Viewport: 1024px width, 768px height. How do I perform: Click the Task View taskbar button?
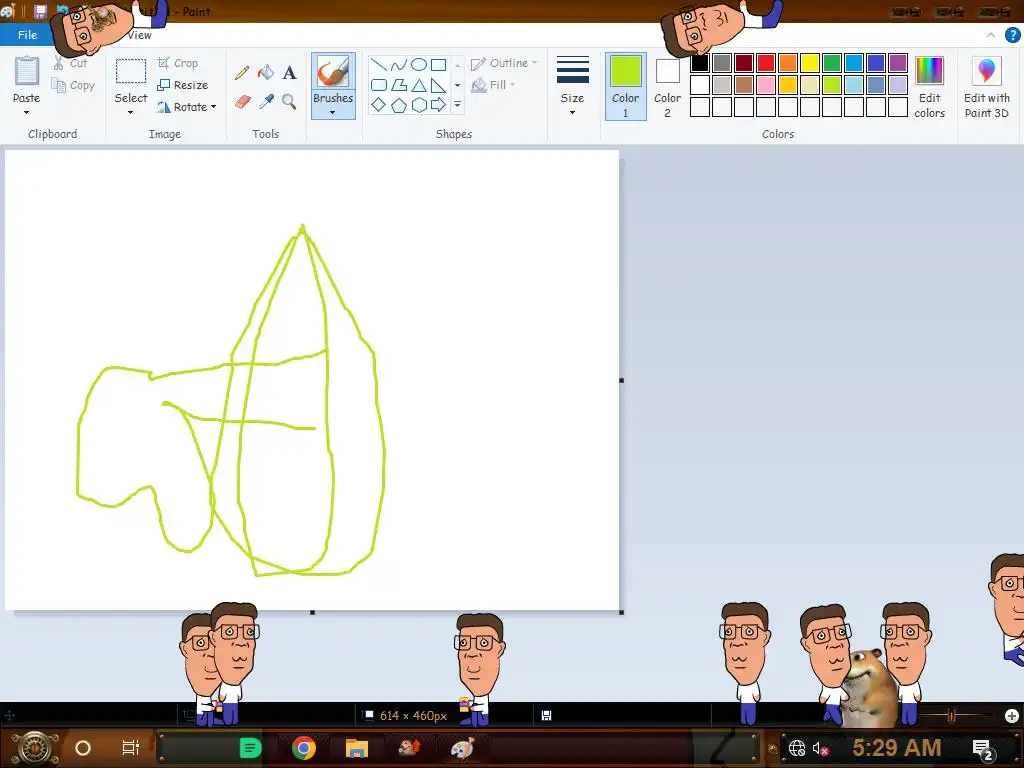point(131,748)
